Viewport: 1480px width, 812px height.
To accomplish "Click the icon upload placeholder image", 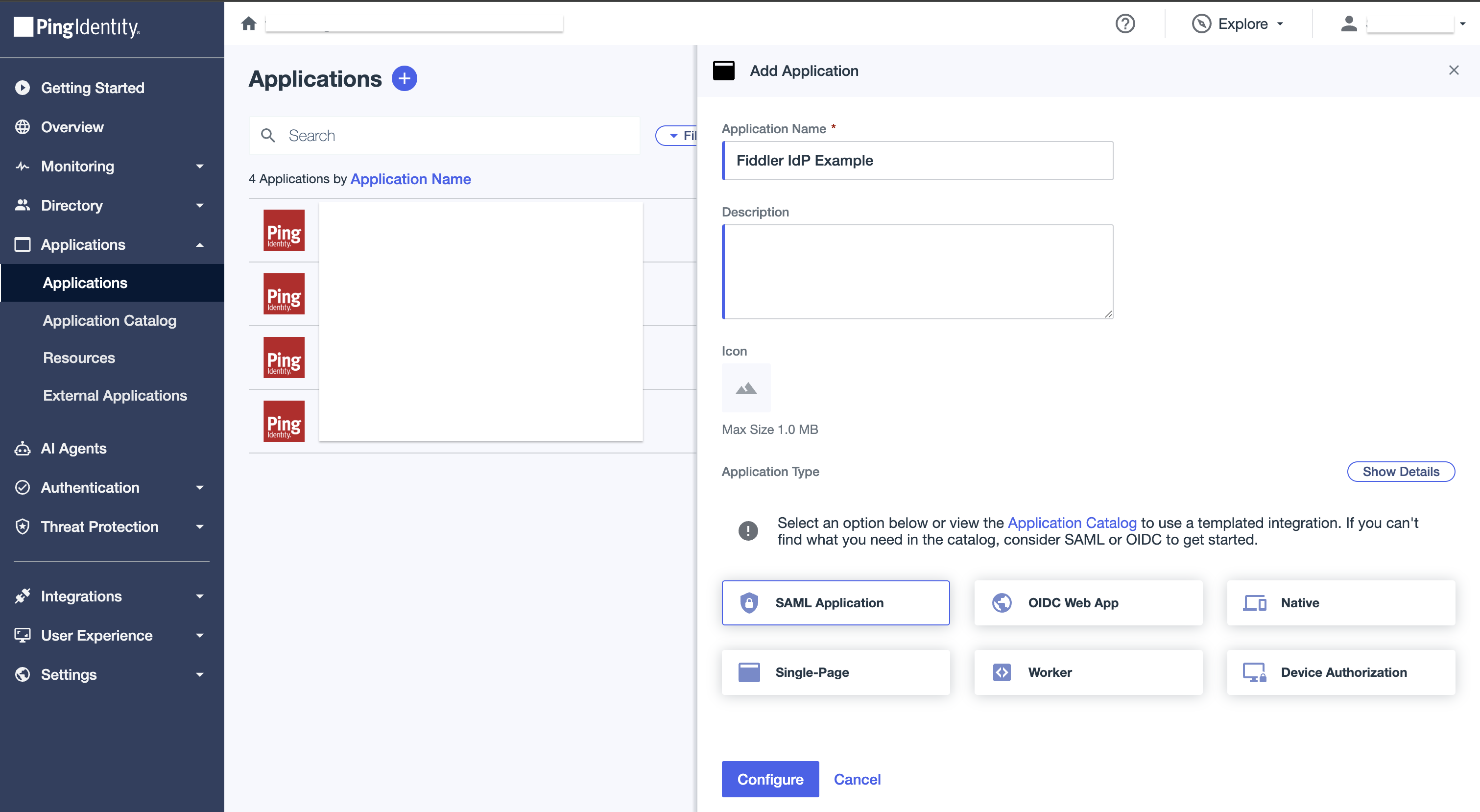I will [746, 388].
